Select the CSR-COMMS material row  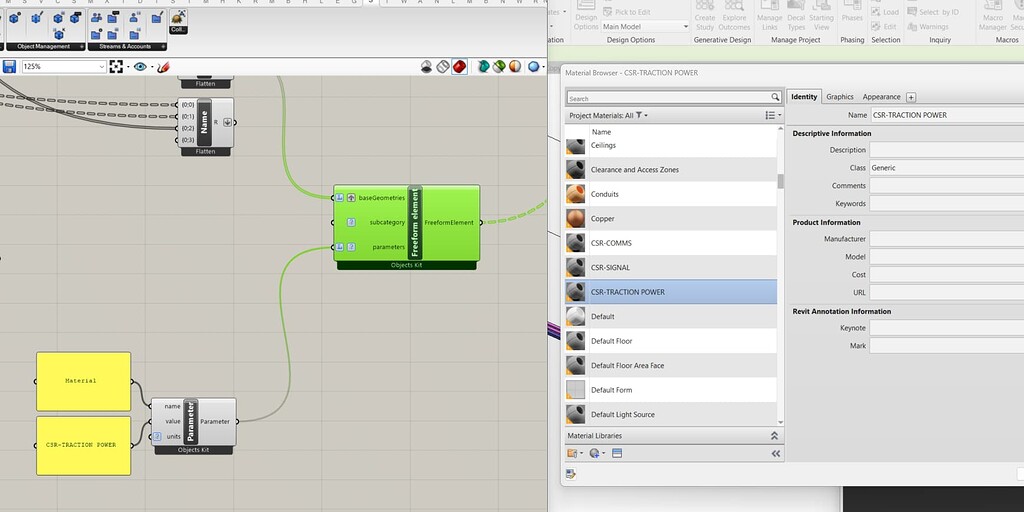(x=671, y=243)
